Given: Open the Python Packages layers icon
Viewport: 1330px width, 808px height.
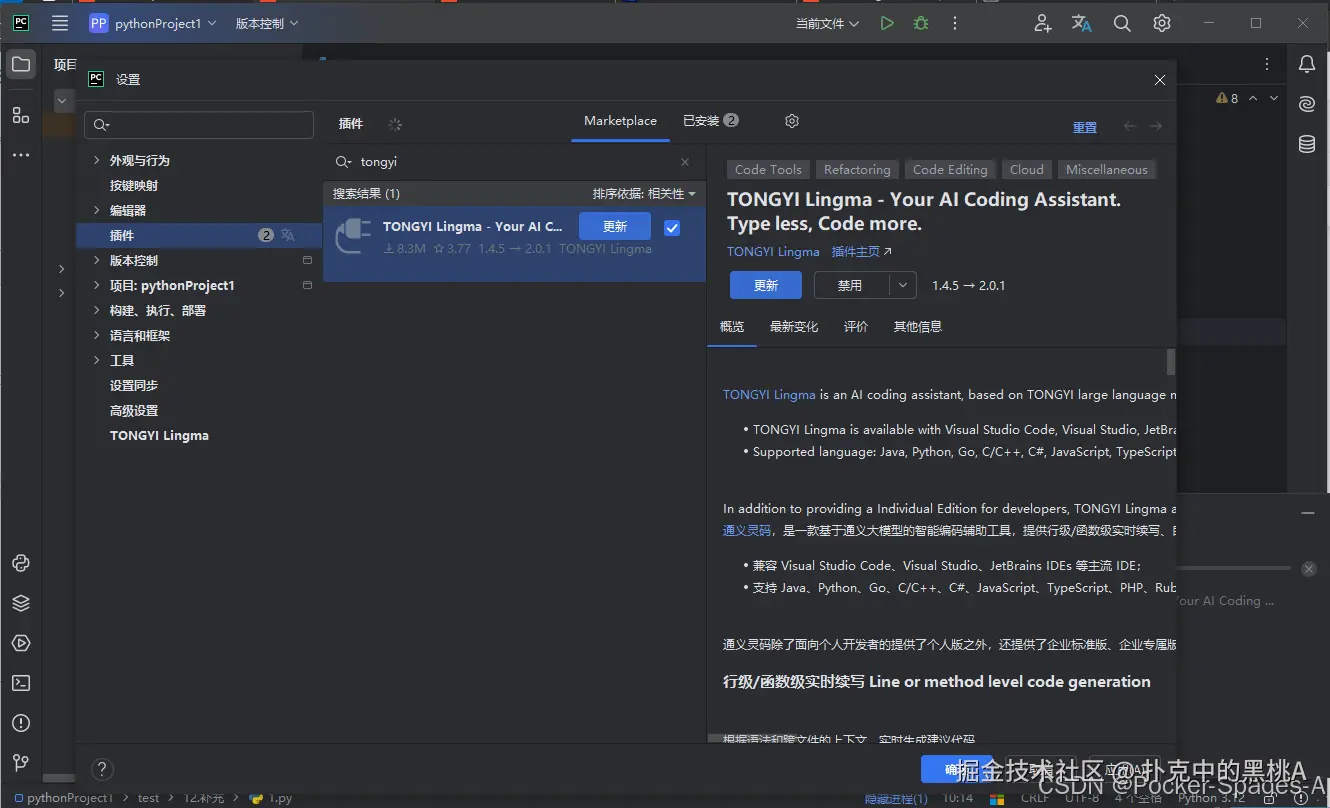Looking at the screenshot, I should (20, 603).
